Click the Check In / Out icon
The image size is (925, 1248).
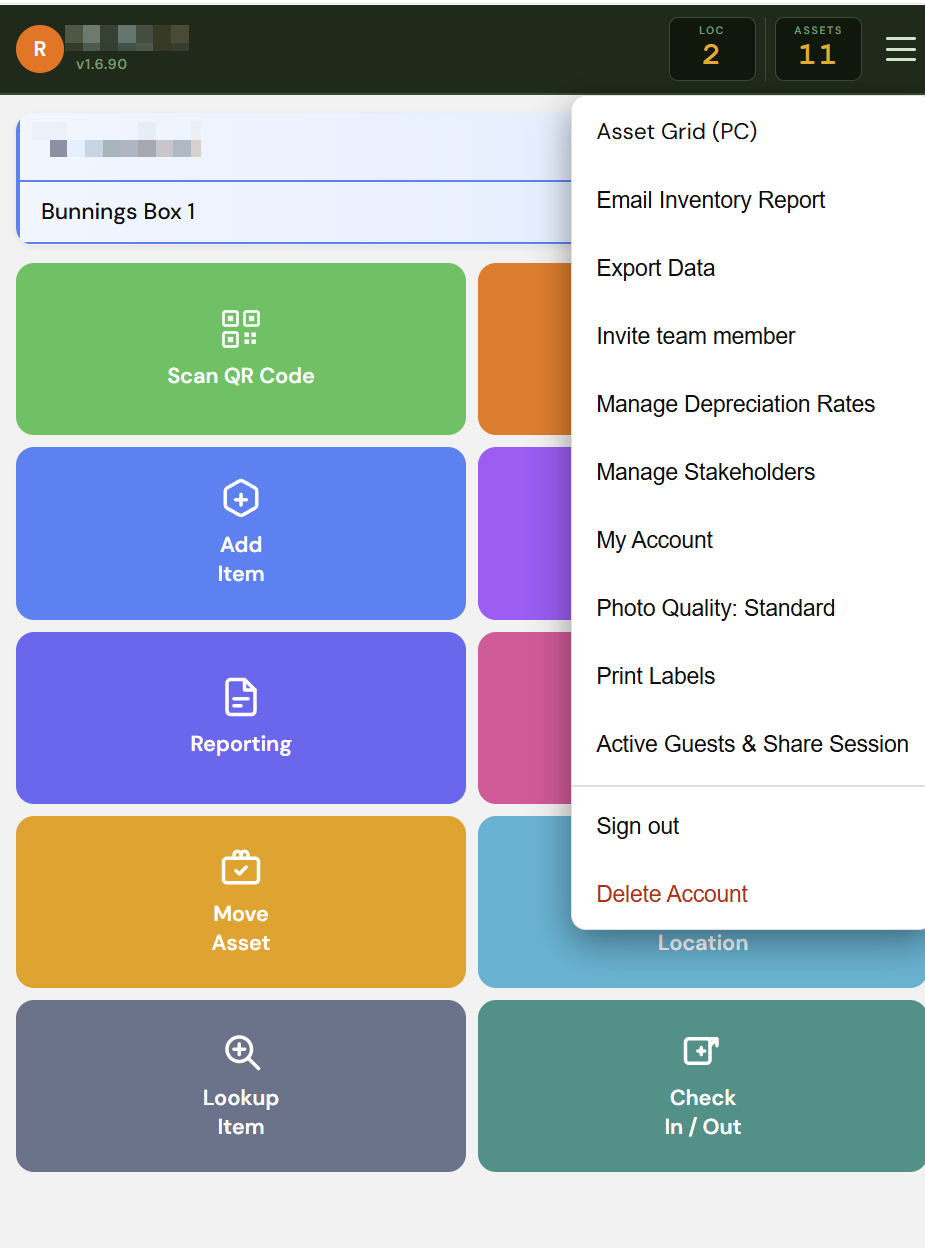(701, 1051)
